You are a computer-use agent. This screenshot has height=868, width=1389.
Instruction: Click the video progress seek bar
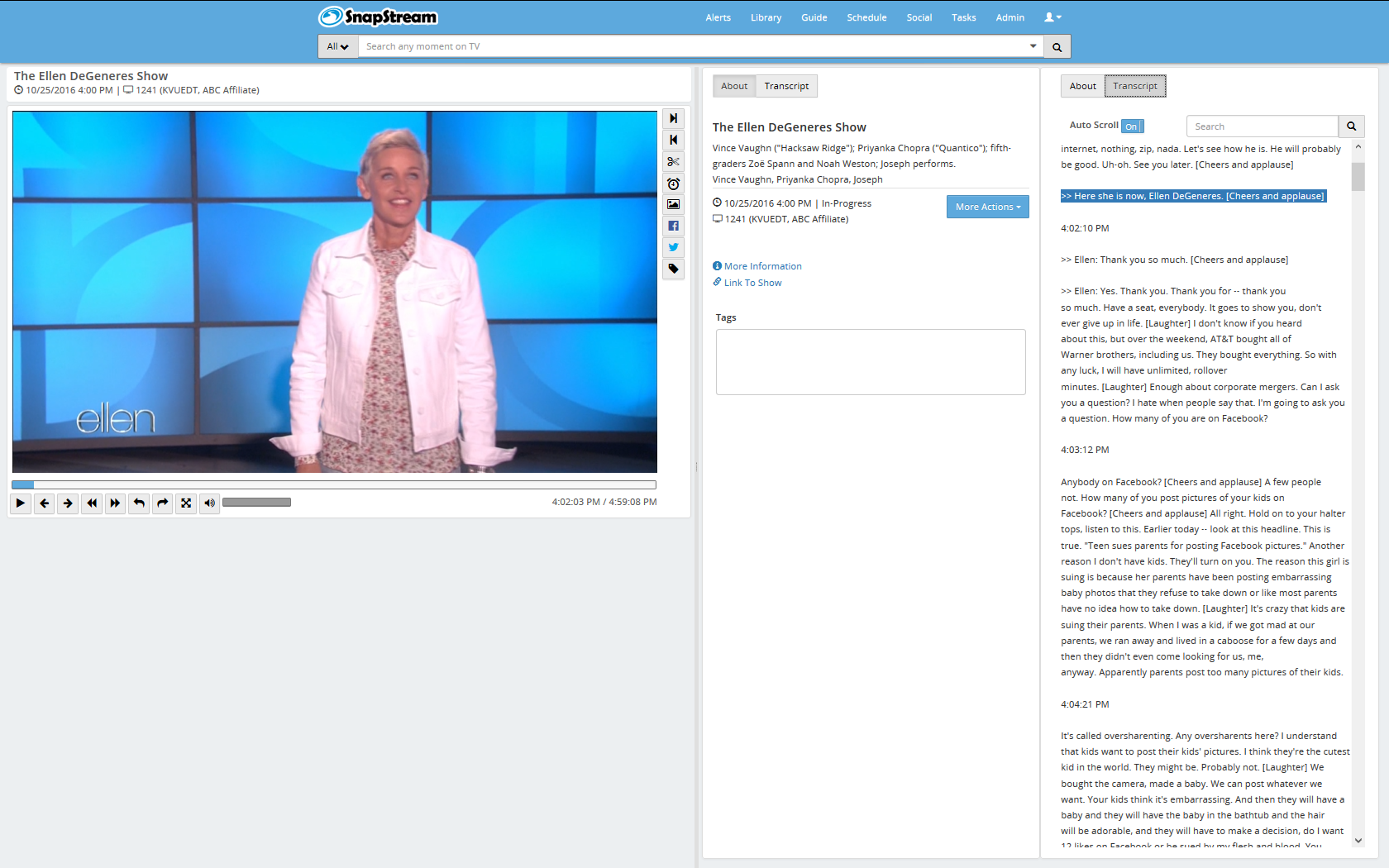334,485
